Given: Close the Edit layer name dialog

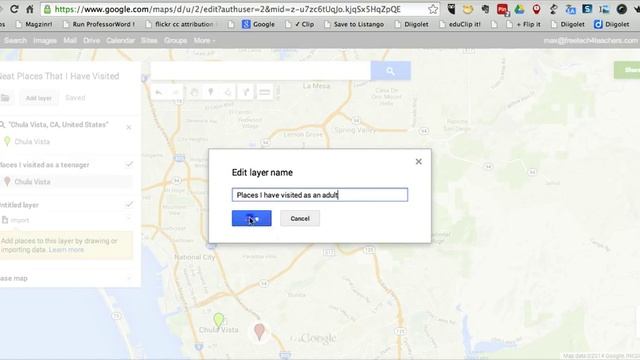Looking at the screenshot, I should coord(418,162).
